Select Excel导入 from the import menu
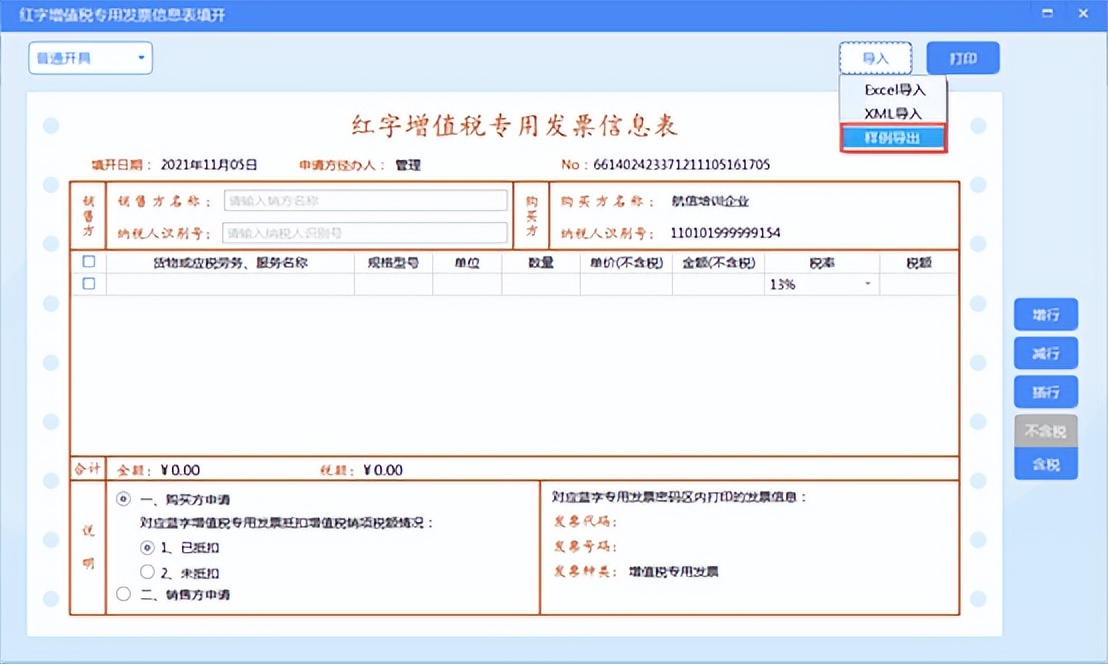The width and height of the screenshot is (1108, 664). pos(893,90)
